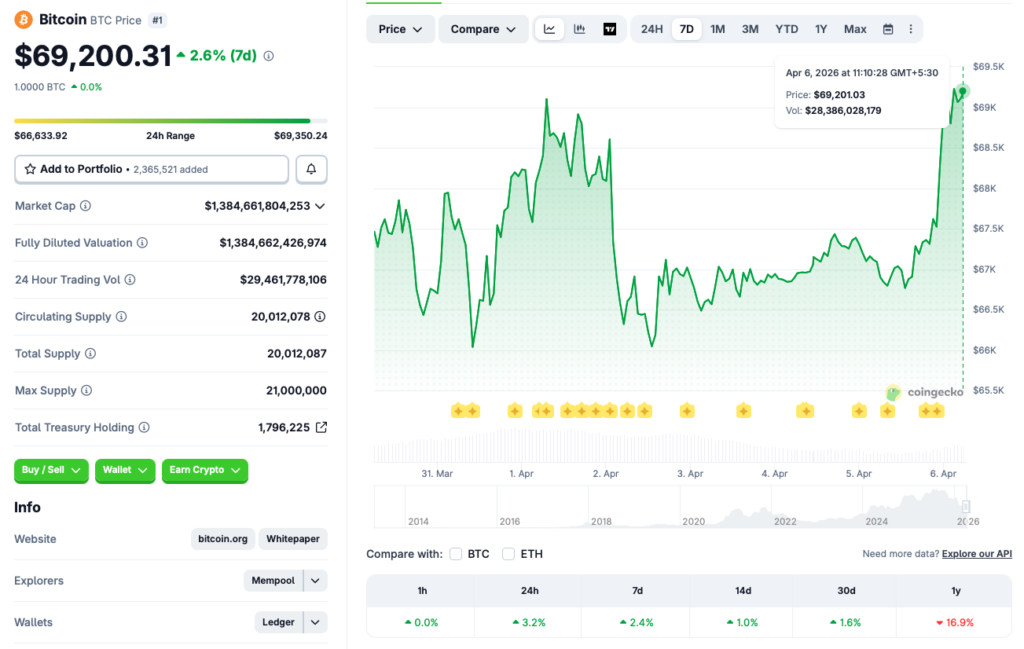Switch chart timeframe to 1M
Viewport: 1024px width, 649px height.
[x=717, y=29]
